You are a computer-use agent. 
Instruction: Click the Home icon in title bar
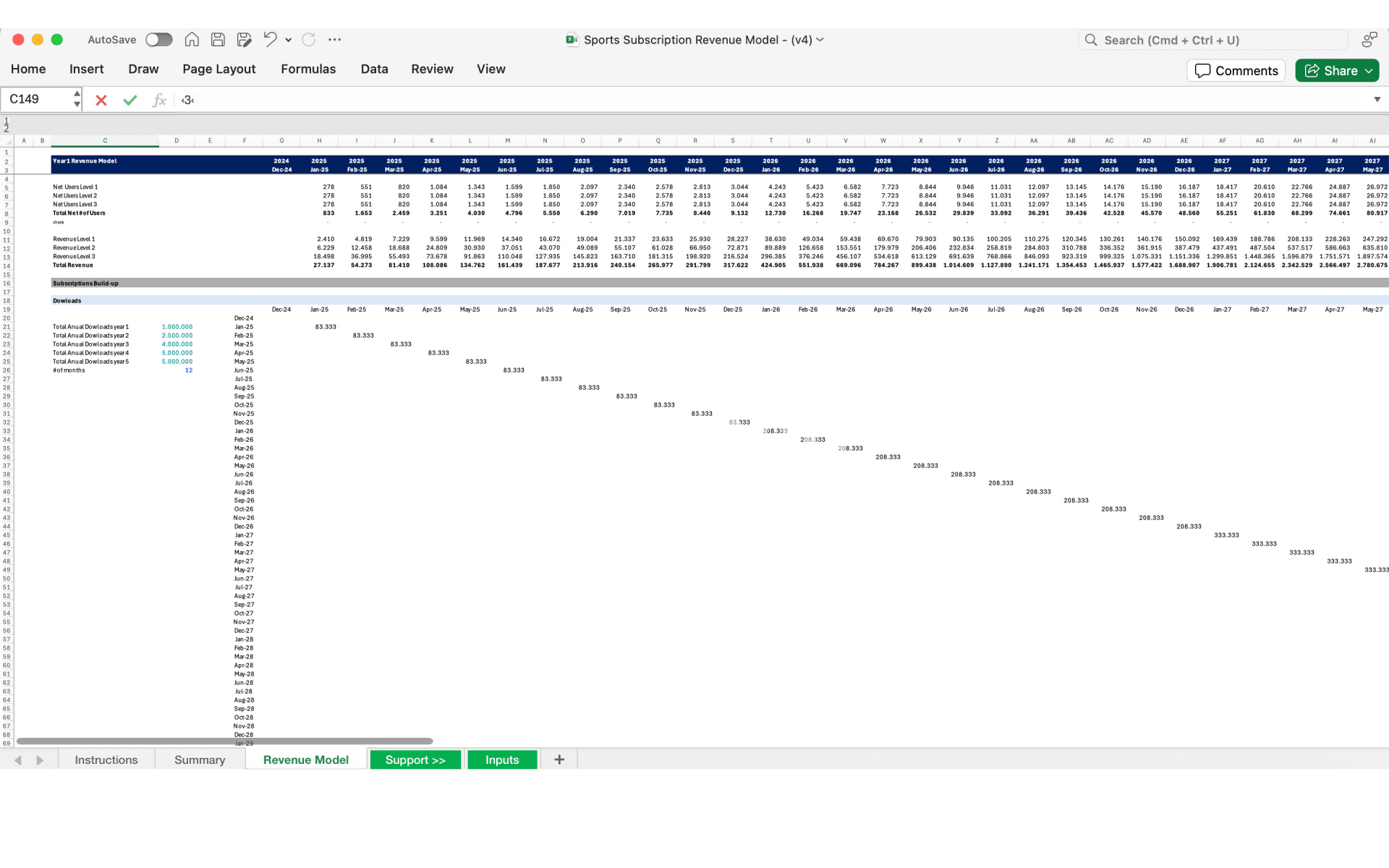coord(192,40)
